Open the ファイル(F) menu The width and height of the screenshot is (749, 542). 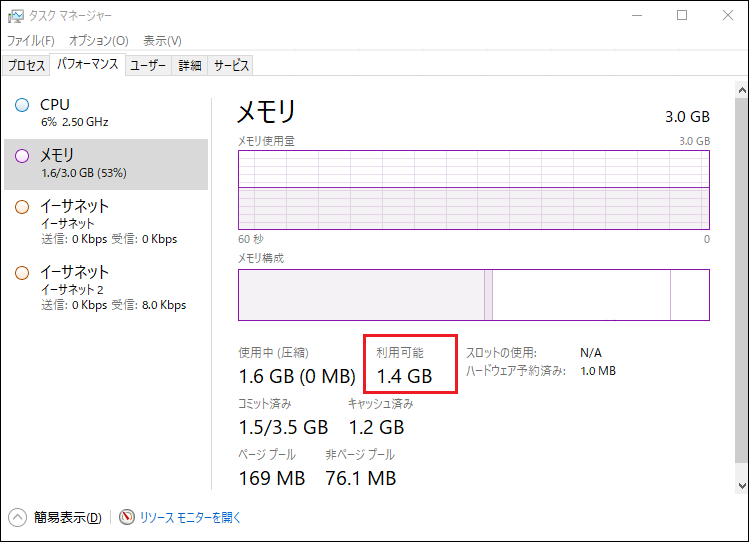(31, 41)
